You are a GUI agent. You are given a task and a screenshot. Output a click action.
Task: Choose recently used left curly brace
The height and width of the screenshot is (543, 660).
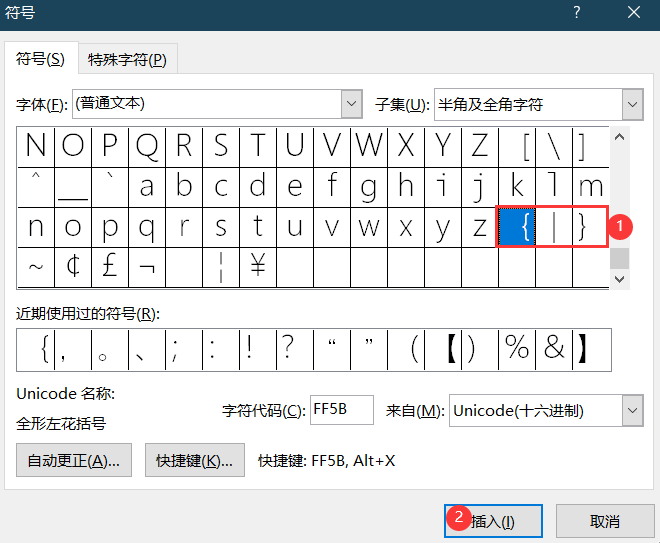pyautogui.click(x=36, y=350)
